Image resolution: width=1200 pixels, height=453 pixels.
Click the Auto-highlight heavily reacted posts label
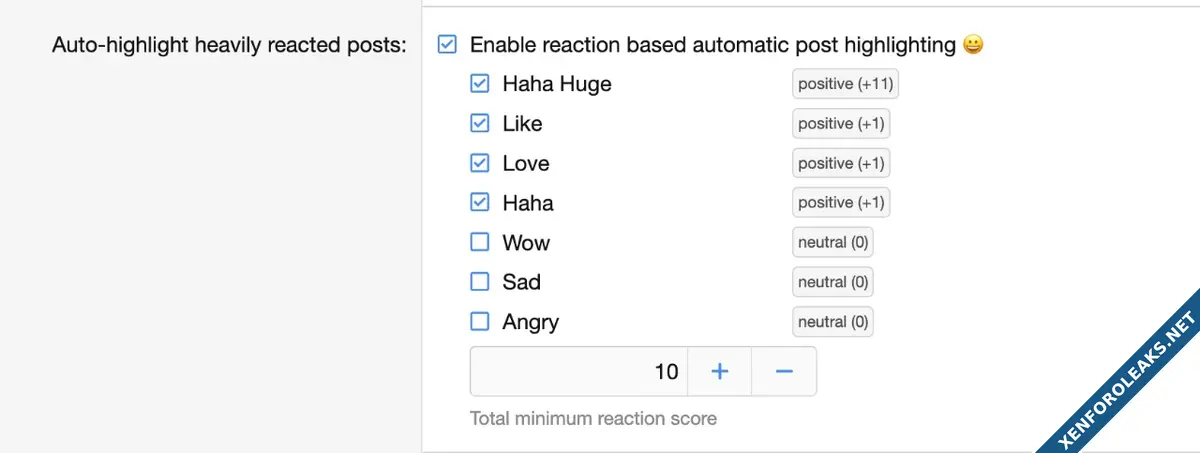point(229,46)
